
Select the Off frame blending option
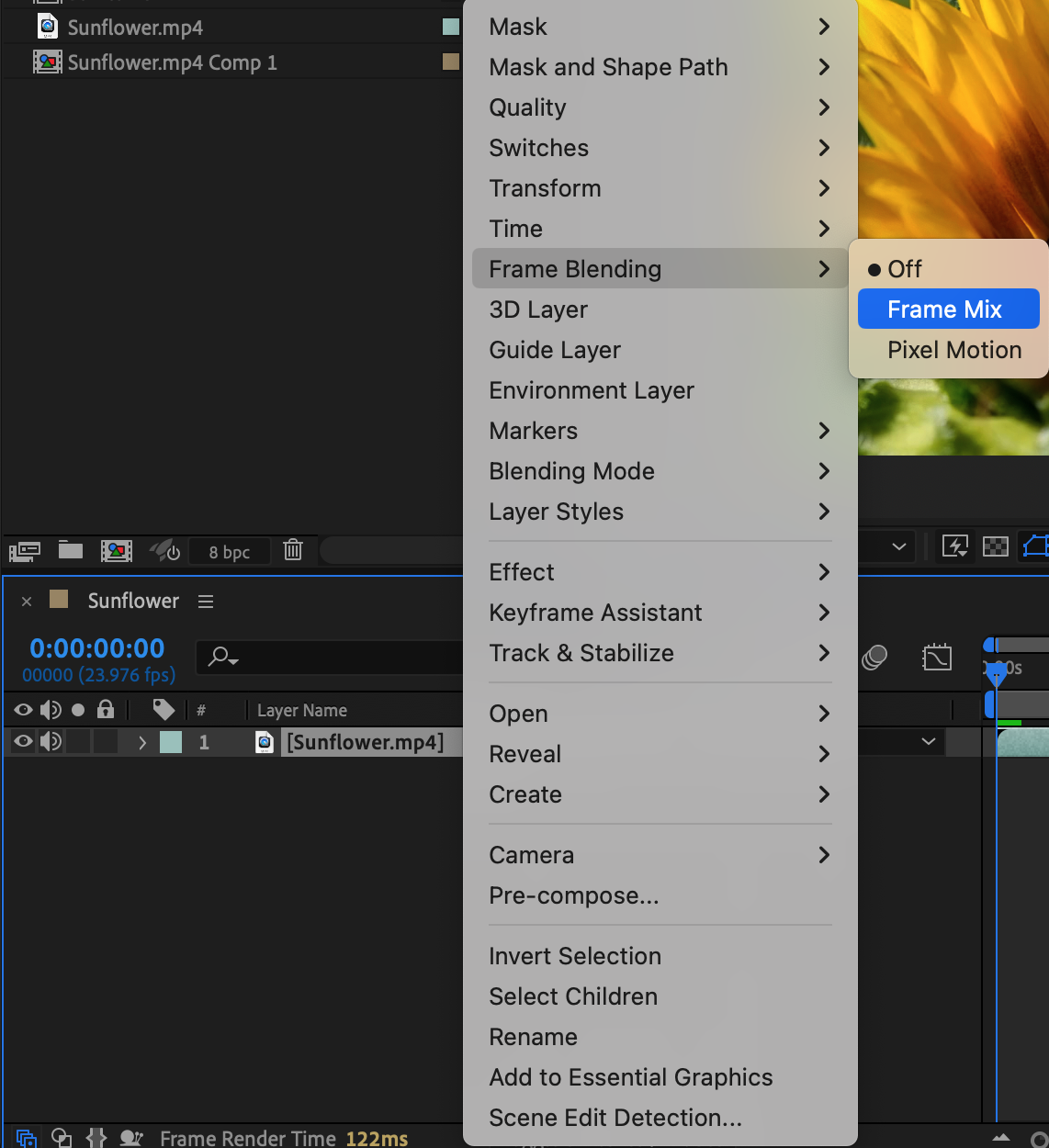pos(905,269)
